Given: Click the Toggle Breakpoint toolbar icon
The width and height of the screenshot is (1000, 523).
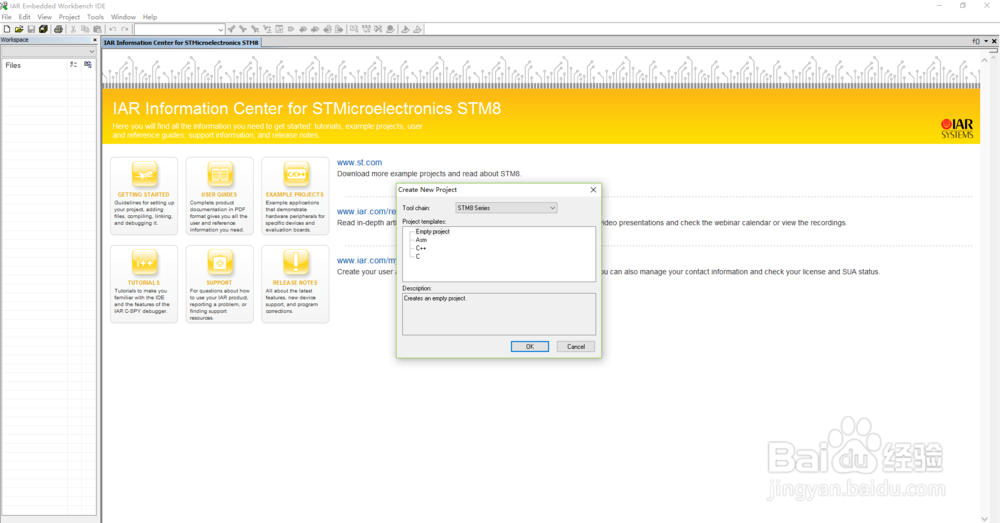Looking at the screenshot, I should point(390,29).
